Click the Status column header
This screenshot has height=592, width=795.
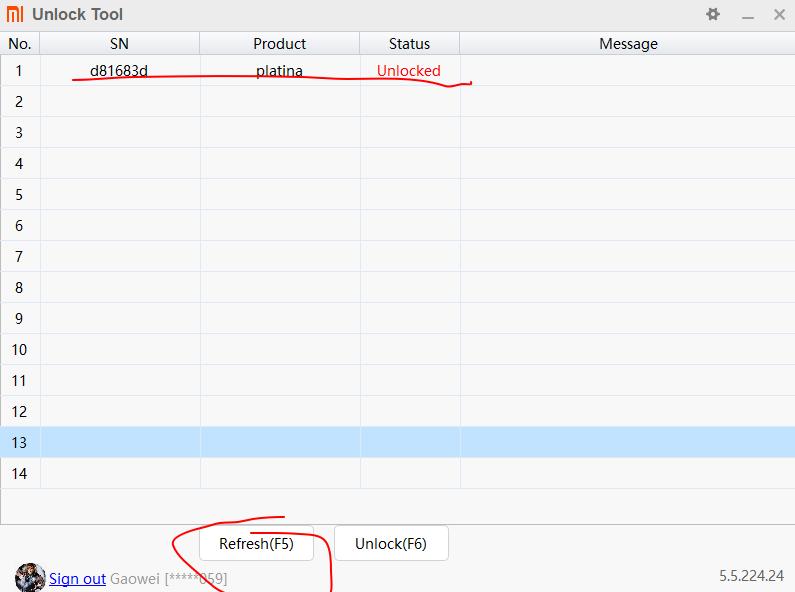(x=410, y=44)
